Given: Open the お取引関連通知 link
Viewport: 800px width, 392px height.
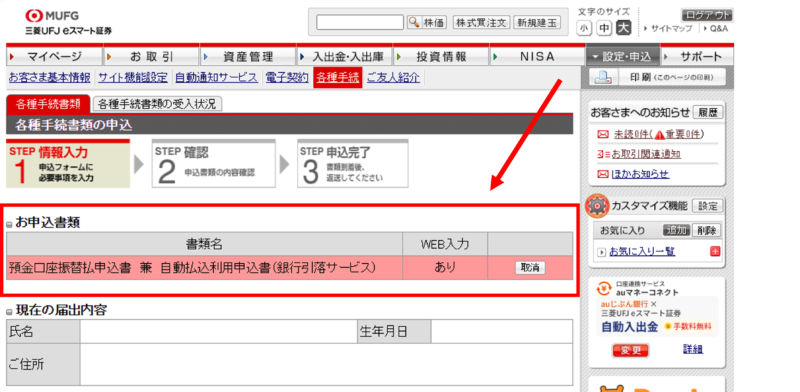Looking at the screenshot, I should pos(646,154).
